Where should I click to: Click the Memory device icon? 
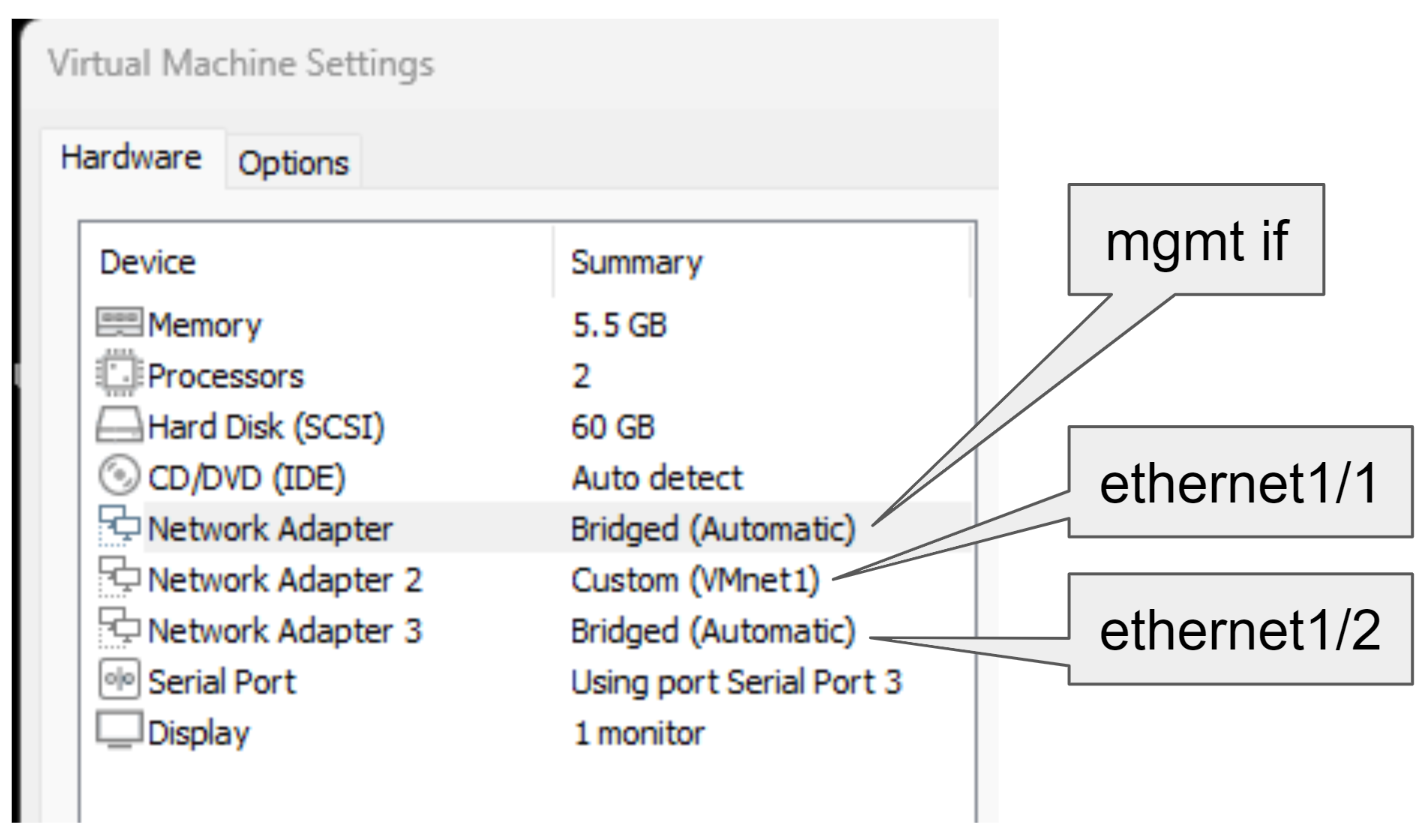point(118,323)
